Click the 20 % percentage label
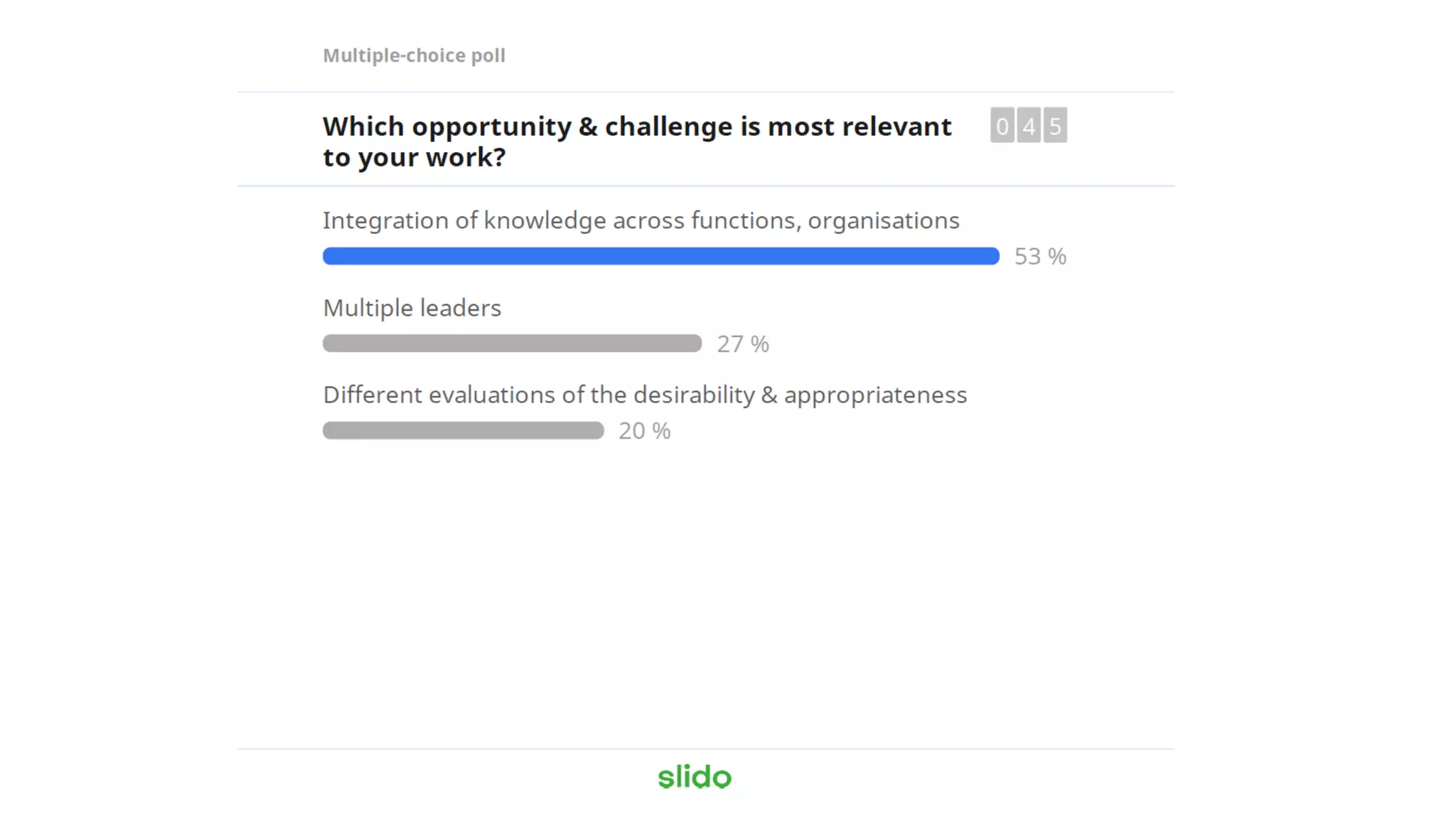Image resolution: width=1456 pixels, height=819 pixels. coord(645,431)
